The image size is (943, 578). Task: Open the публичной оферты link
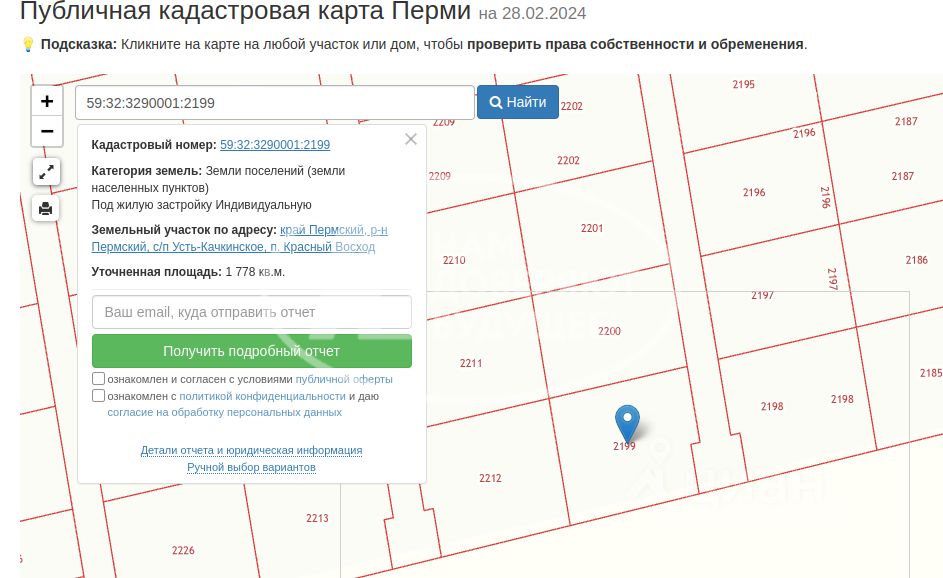click(344, 380)
